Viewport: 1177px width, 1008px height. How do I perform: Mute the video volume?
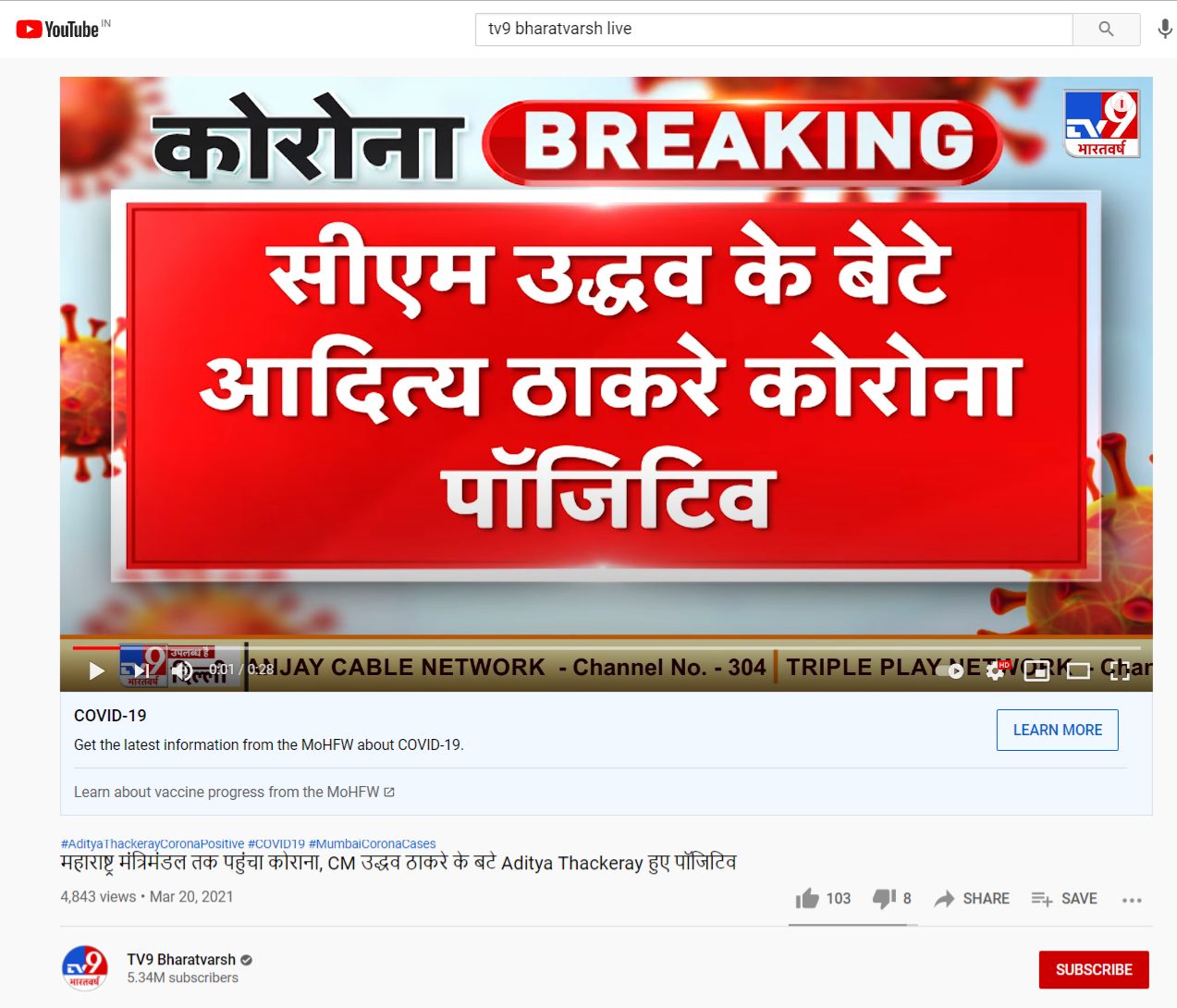(182, 670)
